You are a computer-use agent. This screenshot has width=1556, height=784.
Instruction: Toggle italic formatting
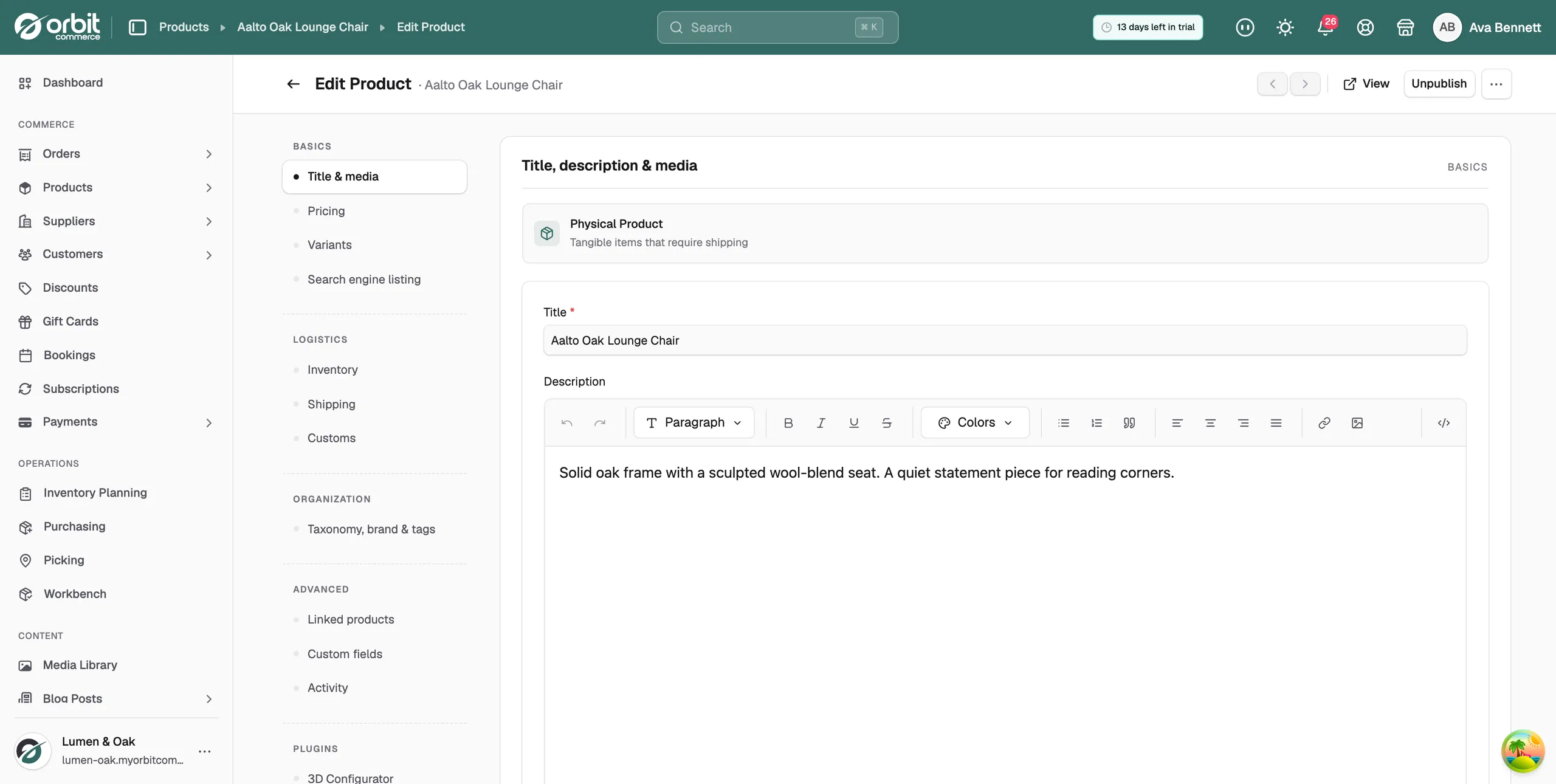coord(821,423)
